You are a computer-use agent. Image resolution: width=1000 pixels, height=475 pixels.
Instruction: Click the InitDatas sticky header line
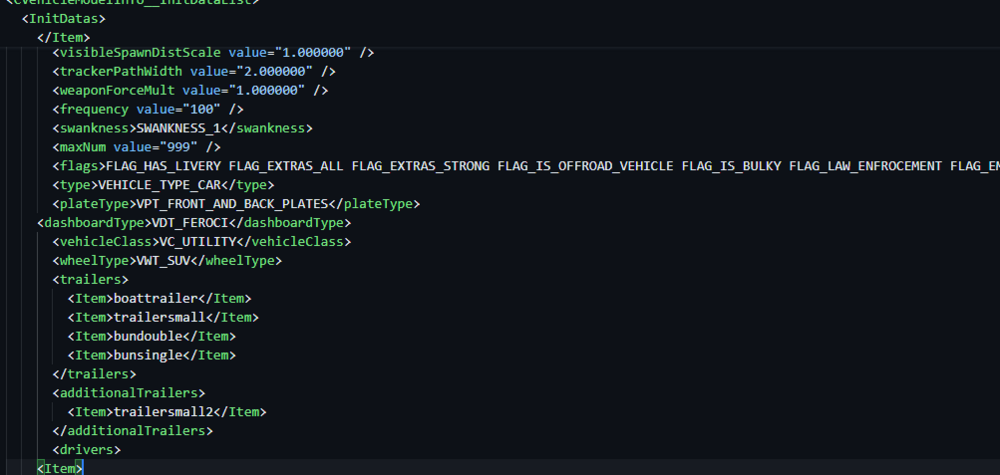(x=64, y=19)
